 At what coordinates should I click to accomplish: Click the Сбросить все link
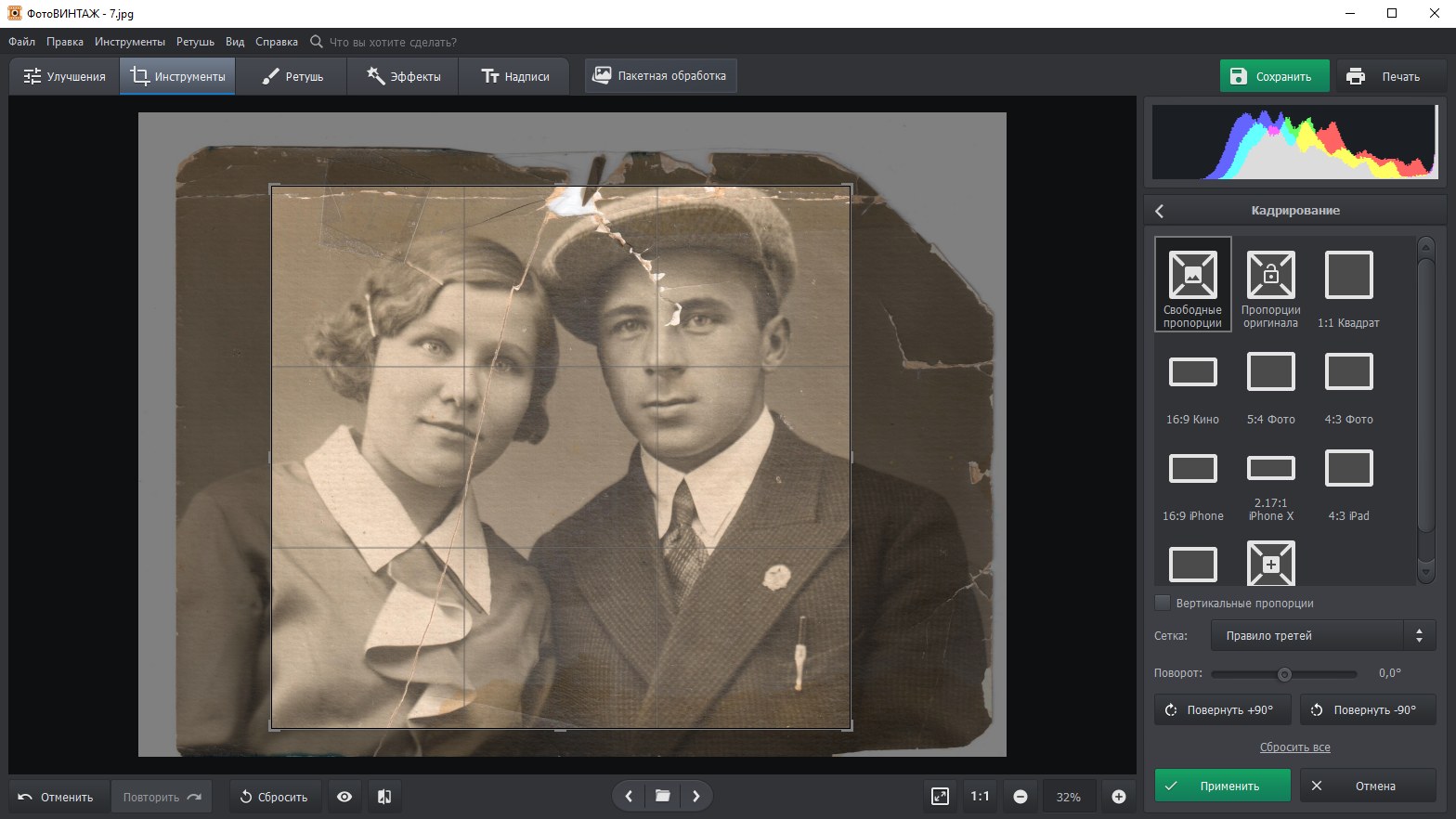(x=1294, y=747)
